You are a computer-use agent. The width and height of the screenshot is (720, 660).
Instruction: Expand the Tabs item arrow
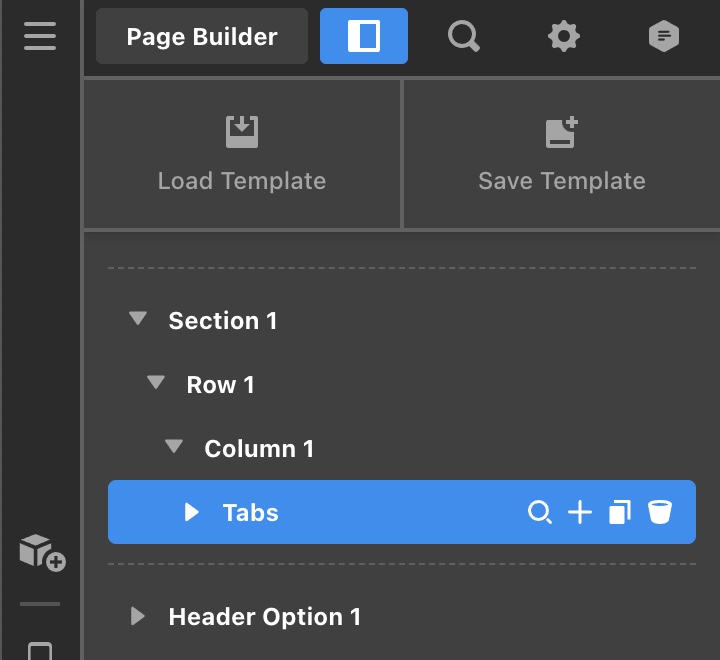tap(191, 512)
